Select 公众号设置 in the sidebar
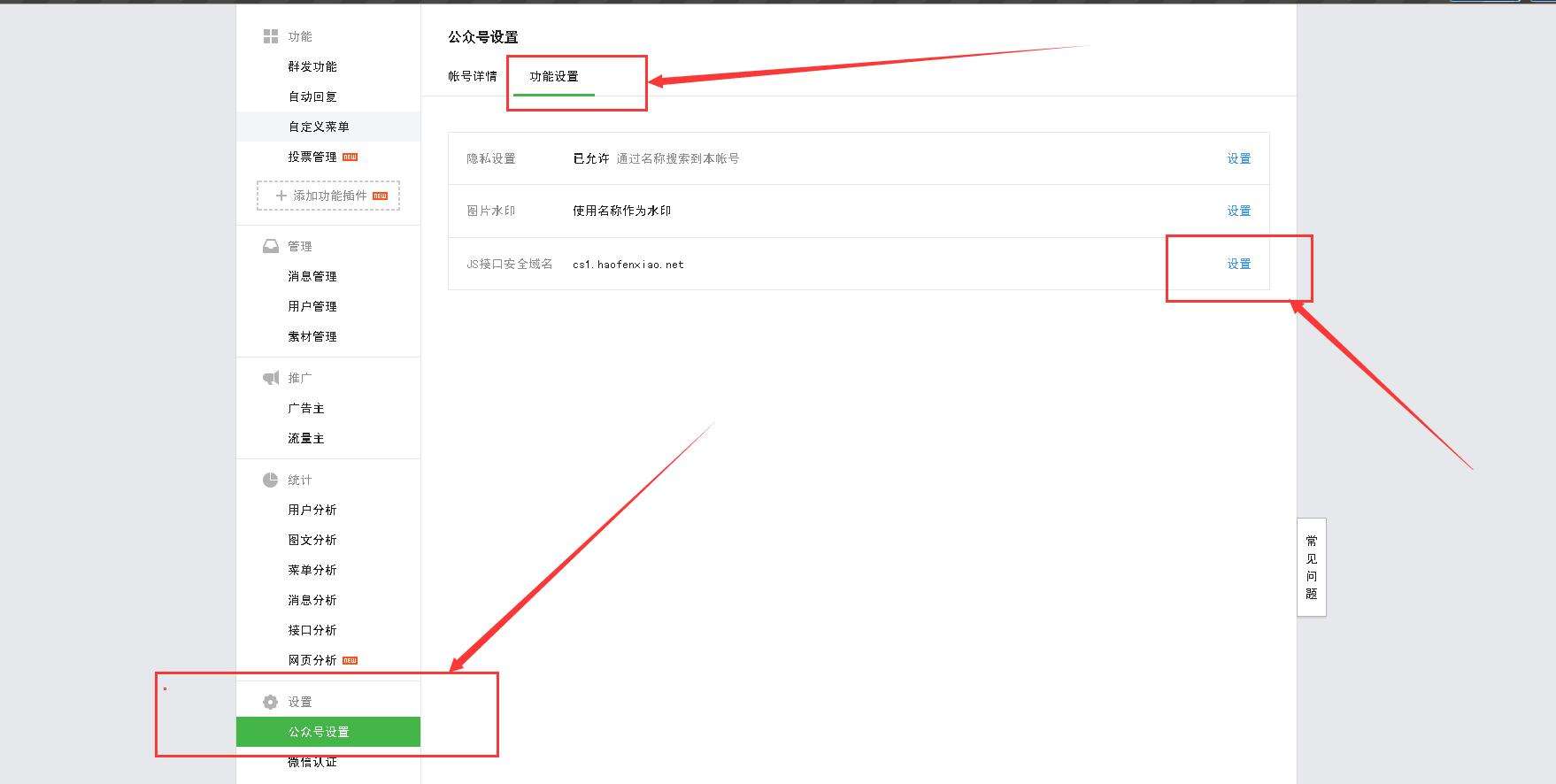The width and height of the screenshot is (1556, 784). point(328,732)
